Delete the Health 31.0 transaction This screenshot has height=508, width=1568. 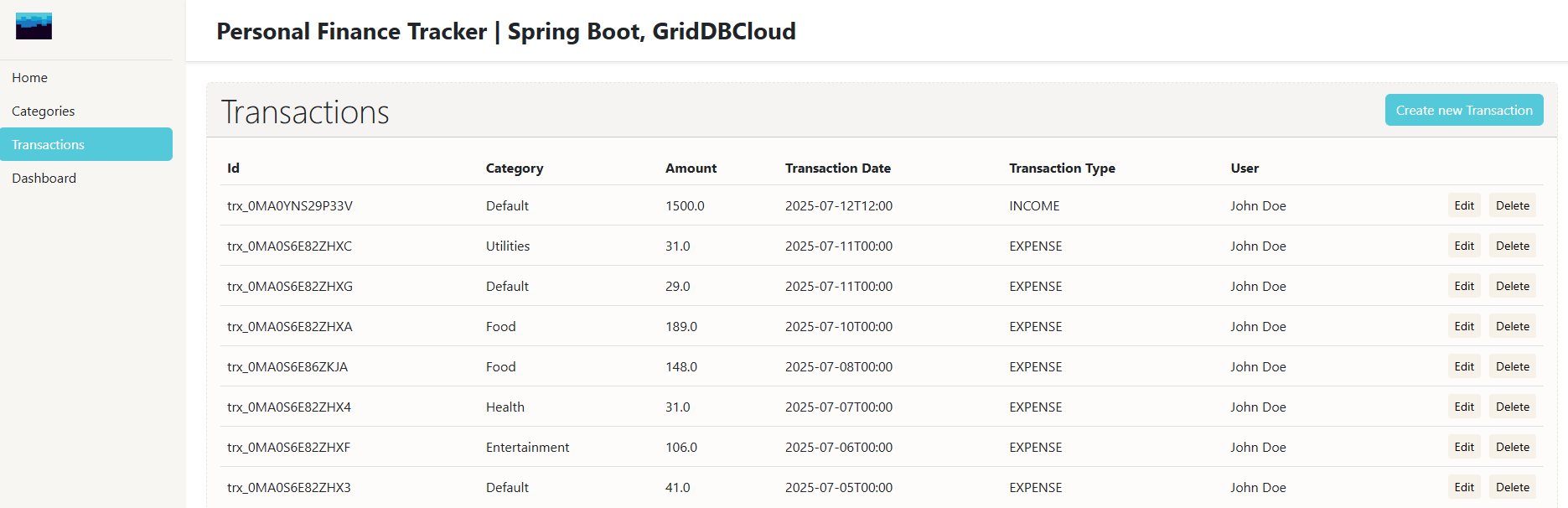tap(1512, 407)
